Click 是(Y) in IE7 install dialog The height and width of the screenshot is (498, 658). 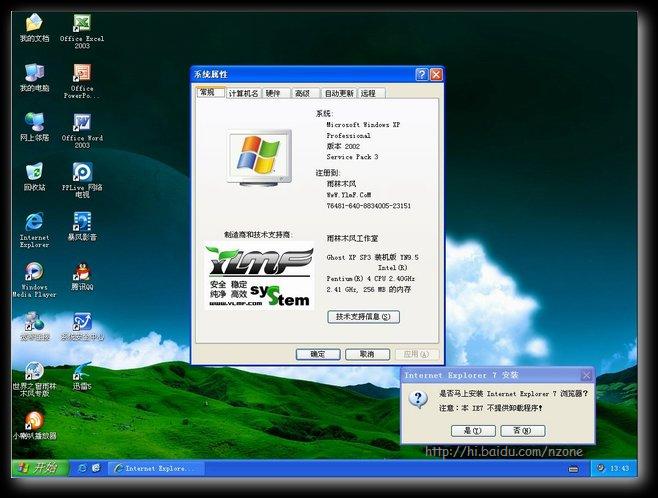point(473,430)
